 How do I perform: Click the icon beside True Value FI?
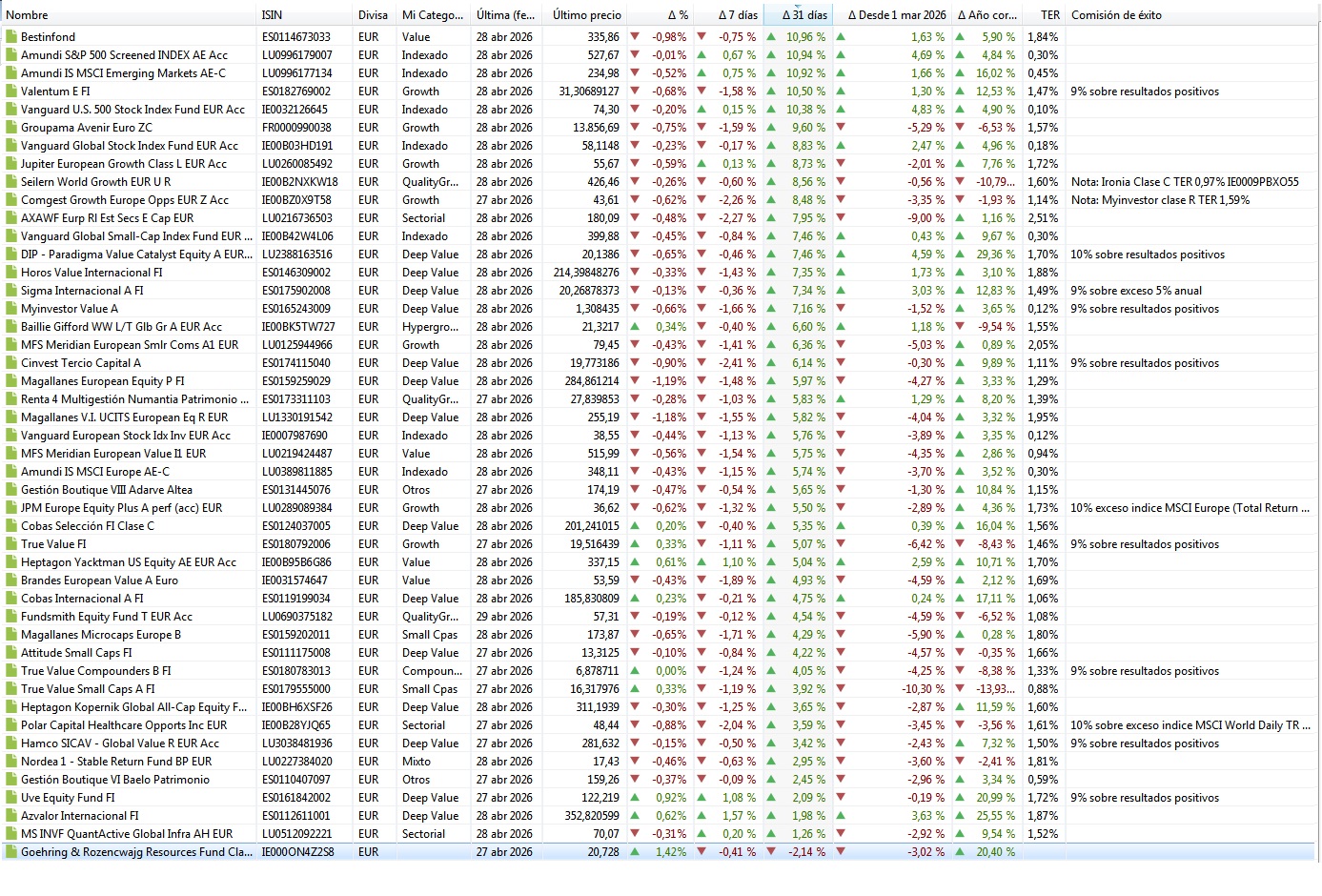coord(11,544)
